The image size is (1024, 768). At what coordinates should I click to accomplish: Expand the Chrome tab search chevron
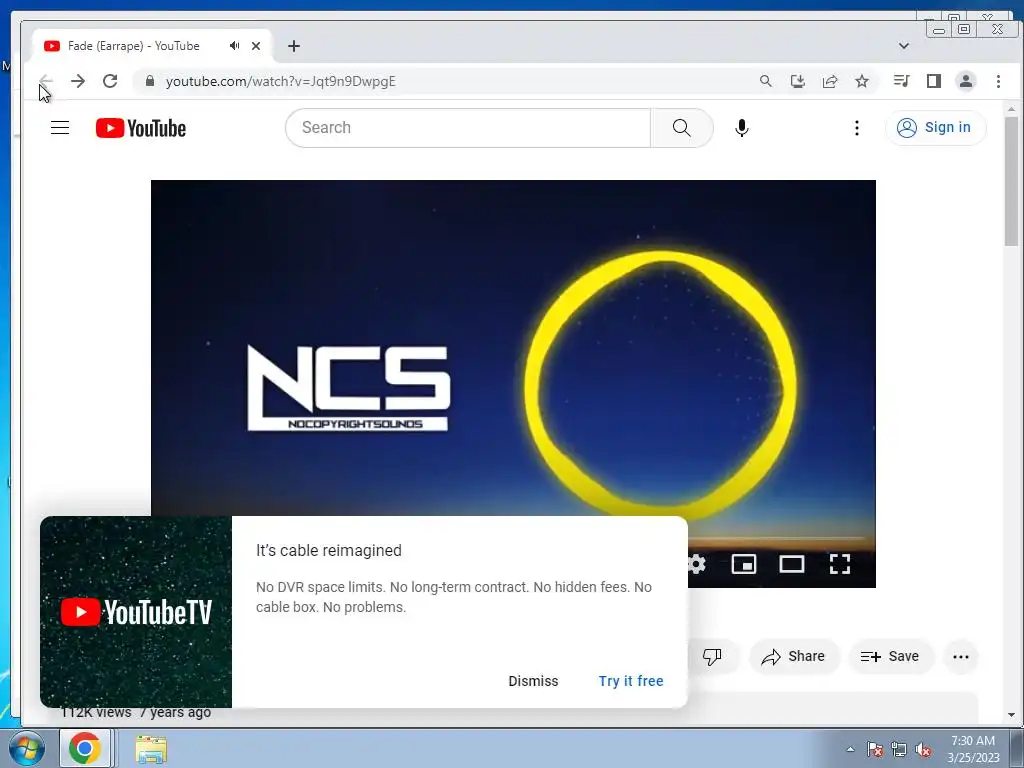click(904, 46)
